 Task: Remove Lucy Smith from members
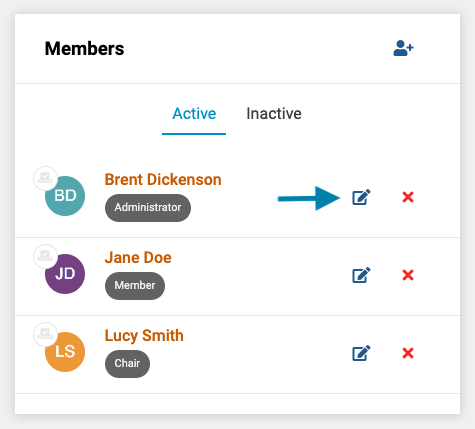pyautogui.click(x=408, y=353)
